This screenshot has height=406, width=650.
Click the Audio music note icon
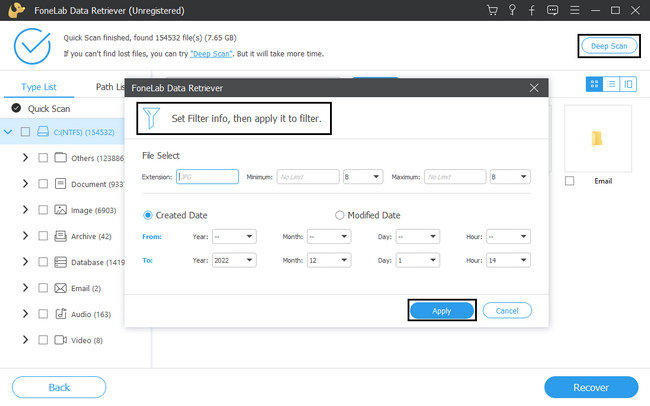click(61, 314)
